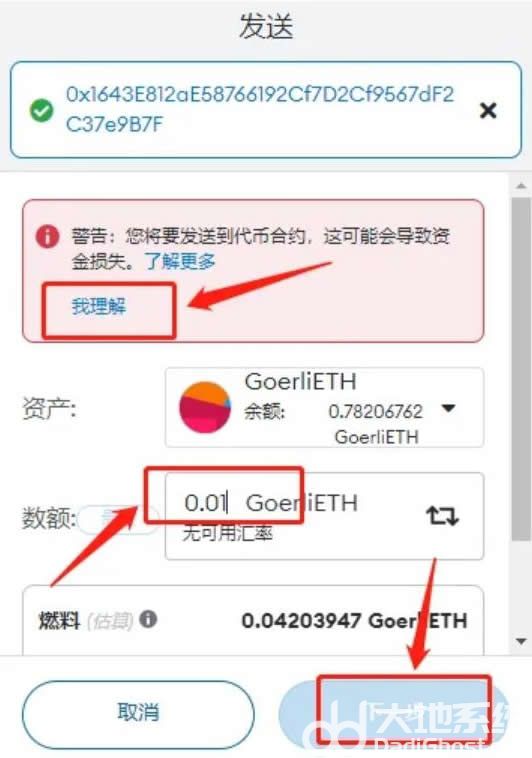Click the green verified address checkmark icon
This screenshot has width=532, height=758.
(42, 111)
